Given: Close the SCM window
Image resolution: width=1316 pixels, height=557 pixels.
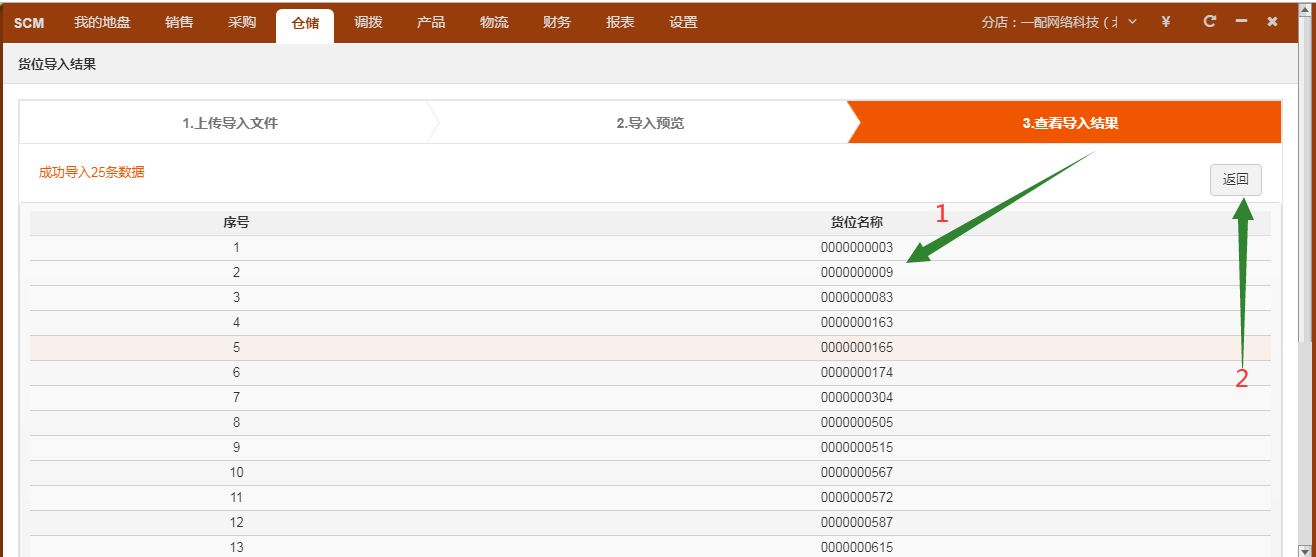Looking at the screenshot, I should pos(1272,21).
